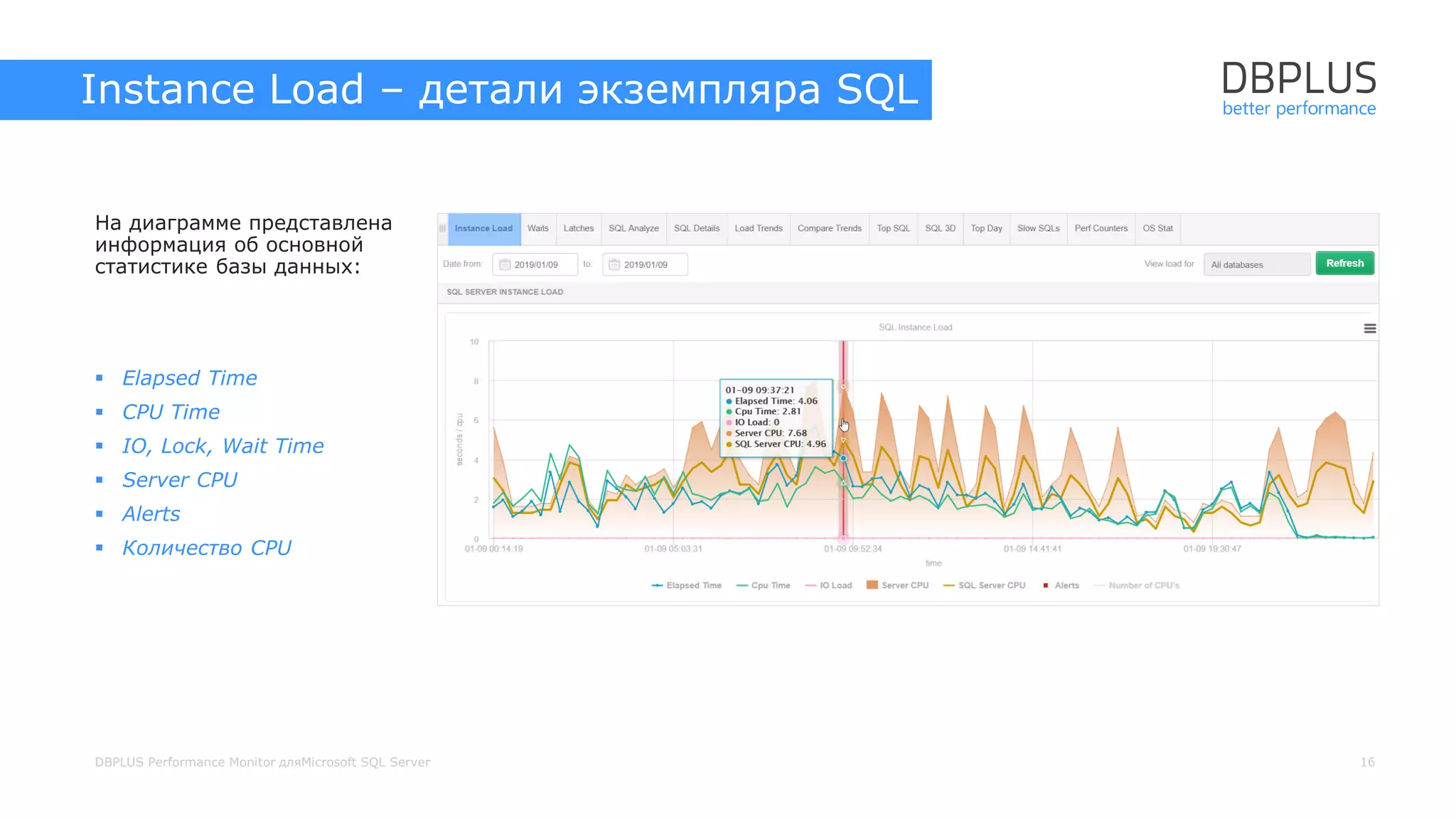
Task: Click the Date to calendar icon
Action: [x=614, y=264]
